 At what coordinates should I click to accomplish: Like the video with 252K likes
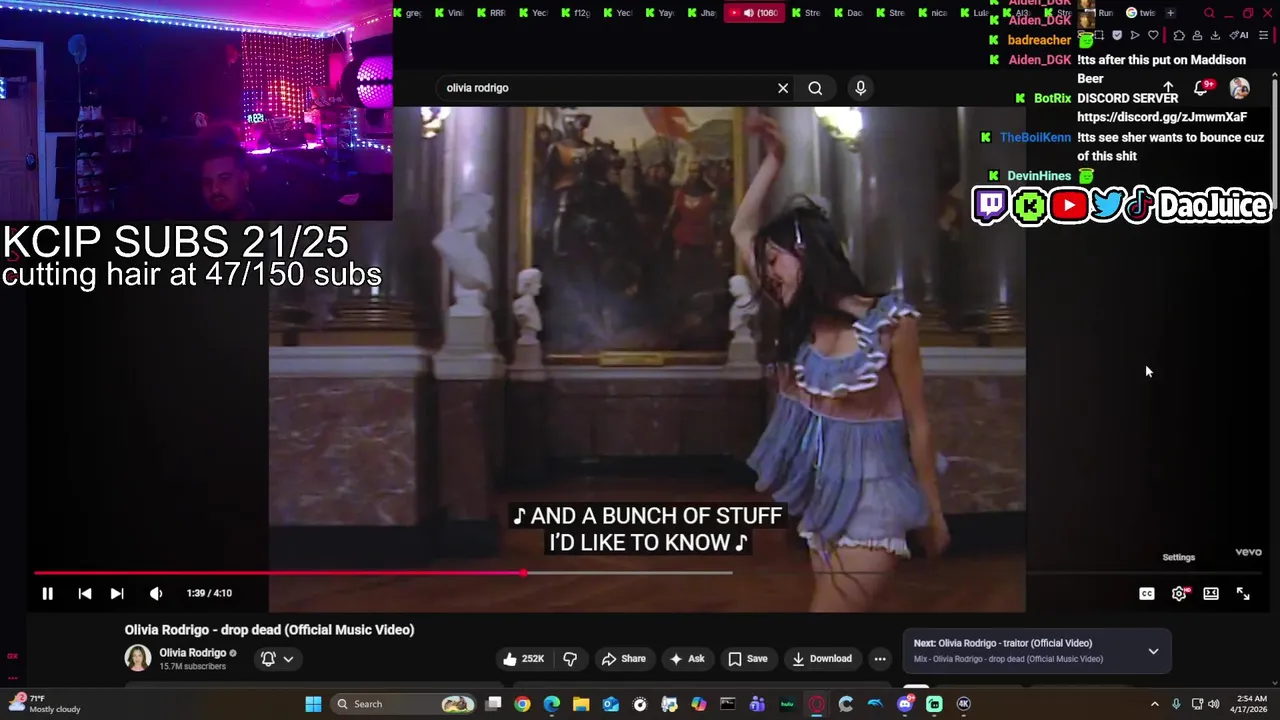[x=524, y=658]
